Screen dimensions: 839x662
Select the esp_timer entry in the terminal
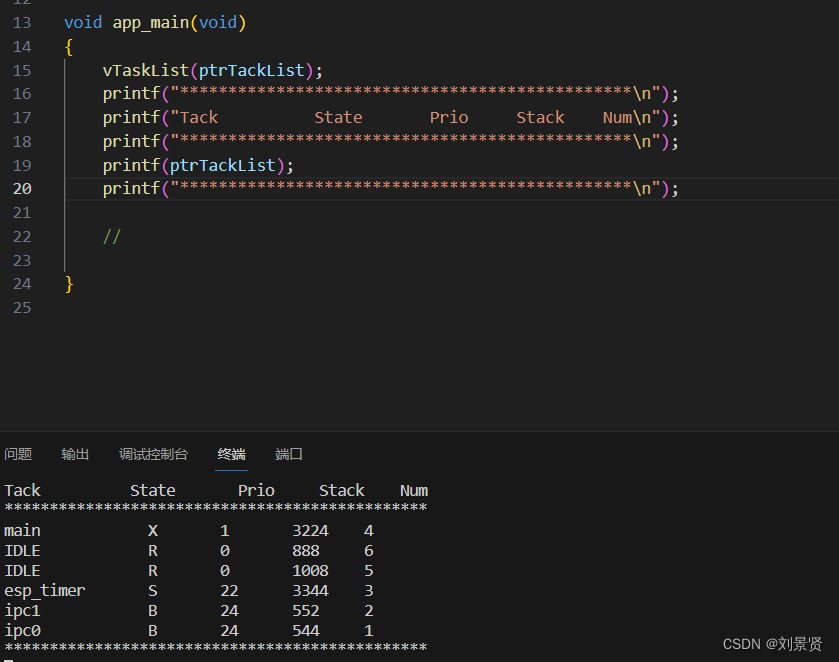point(44,590)
